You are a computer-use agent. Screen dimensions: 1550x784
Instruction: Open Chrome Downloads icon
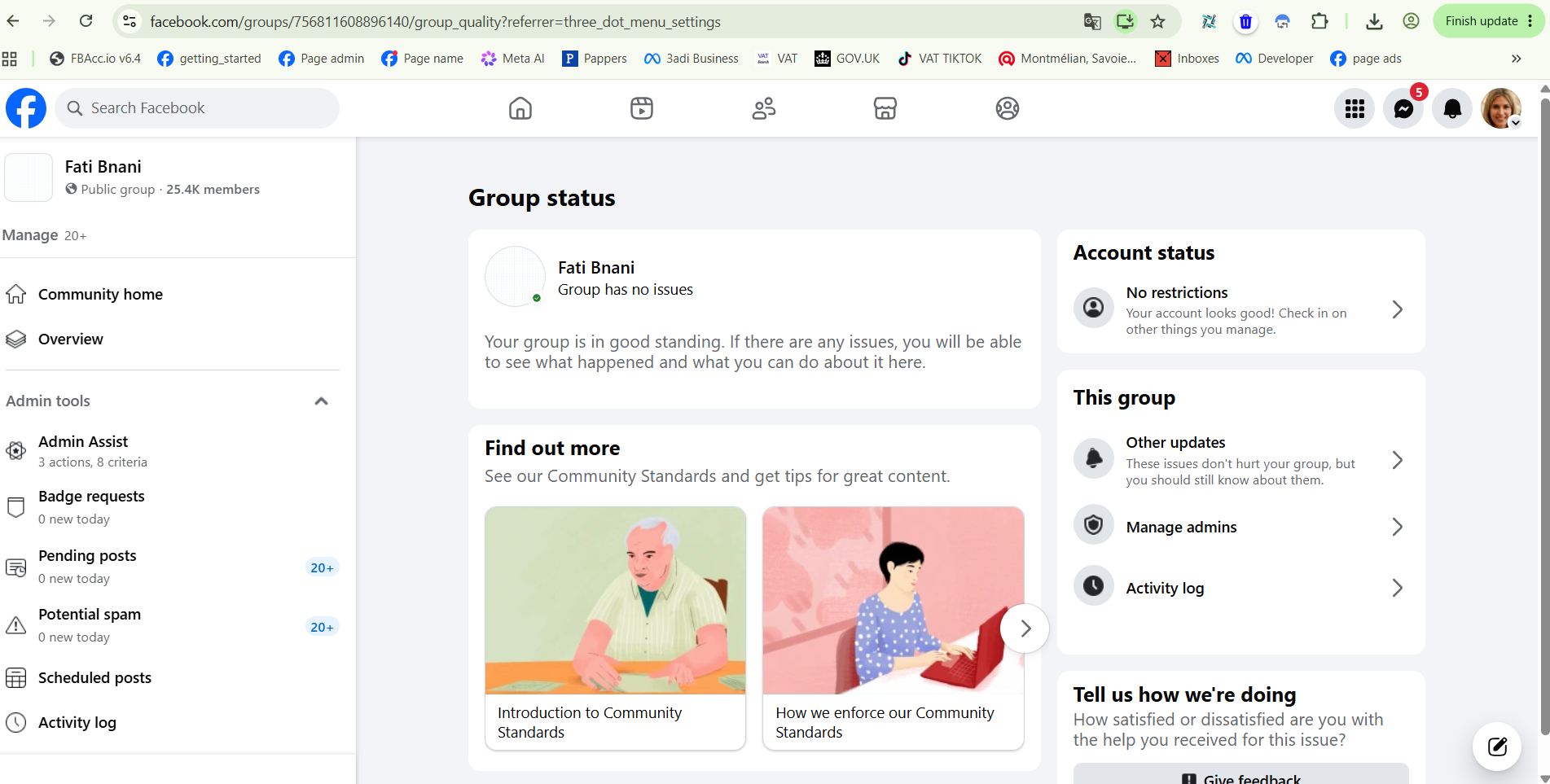click(1374, 22)
